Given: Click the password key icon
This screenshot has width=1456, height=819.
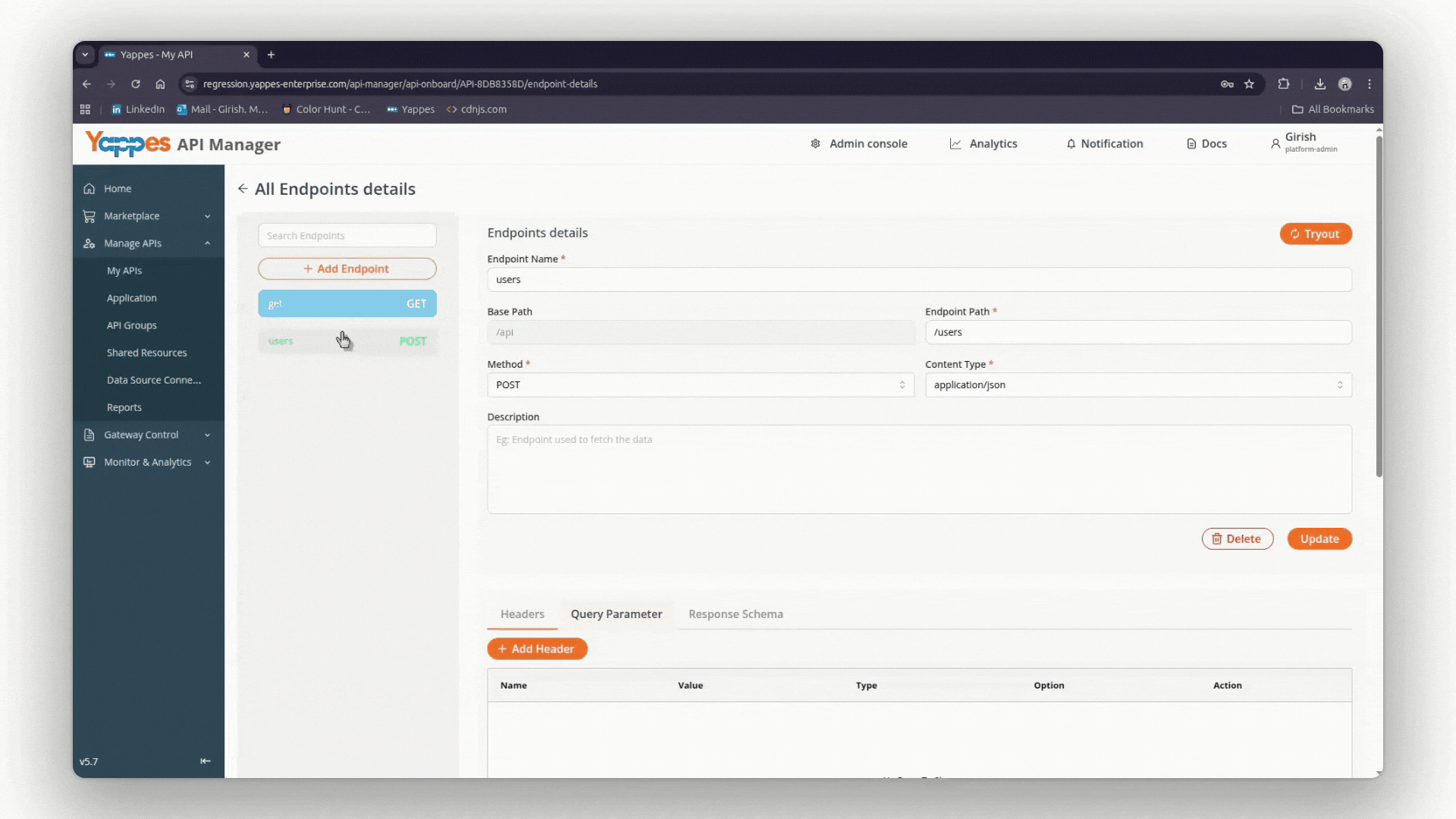Looking at the screenshot, I should tap(1227, 84).
